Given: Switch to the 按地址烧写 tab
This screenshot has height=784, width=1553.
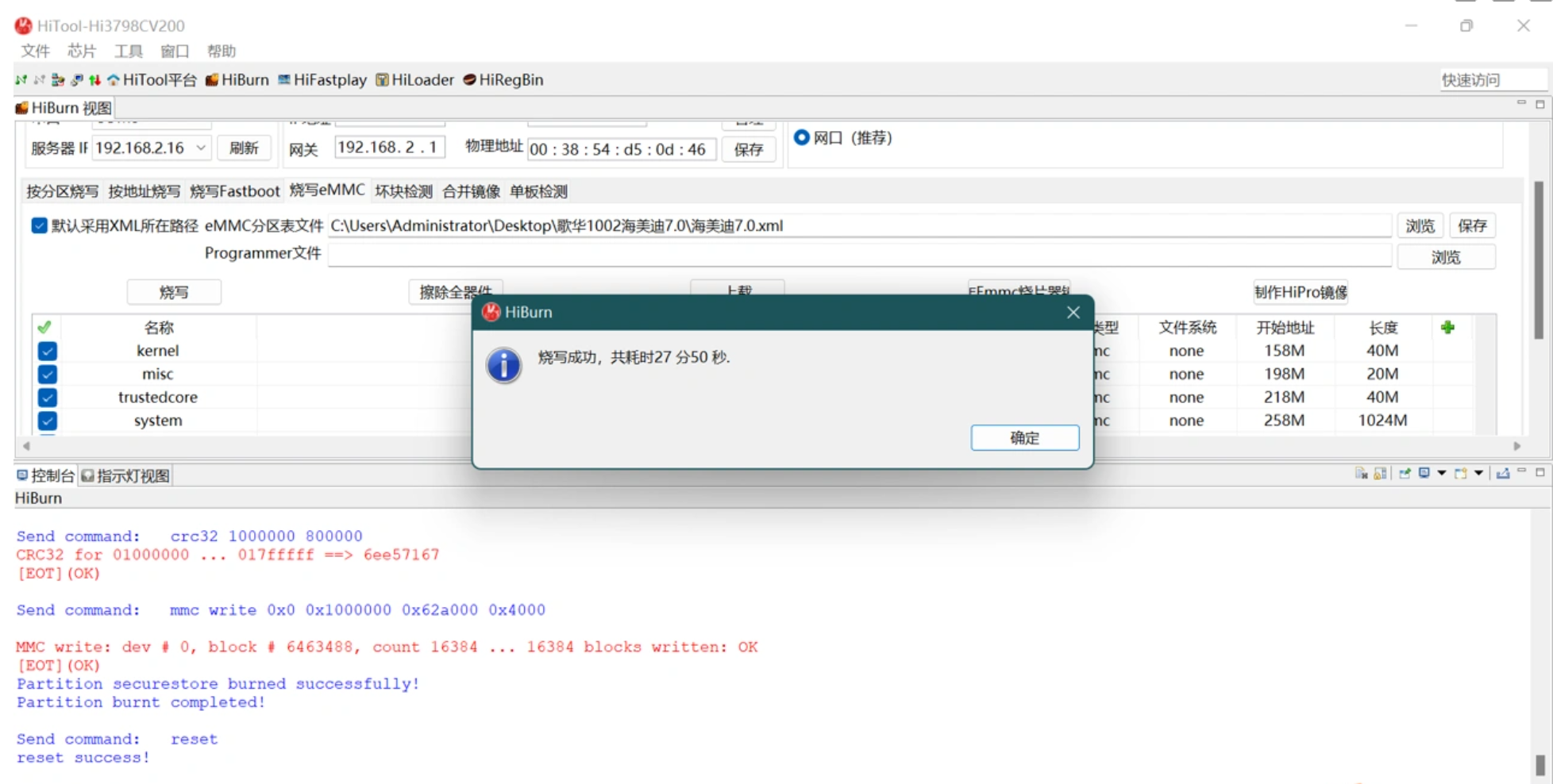Looking at the screenshot, I should coord(145,191).
